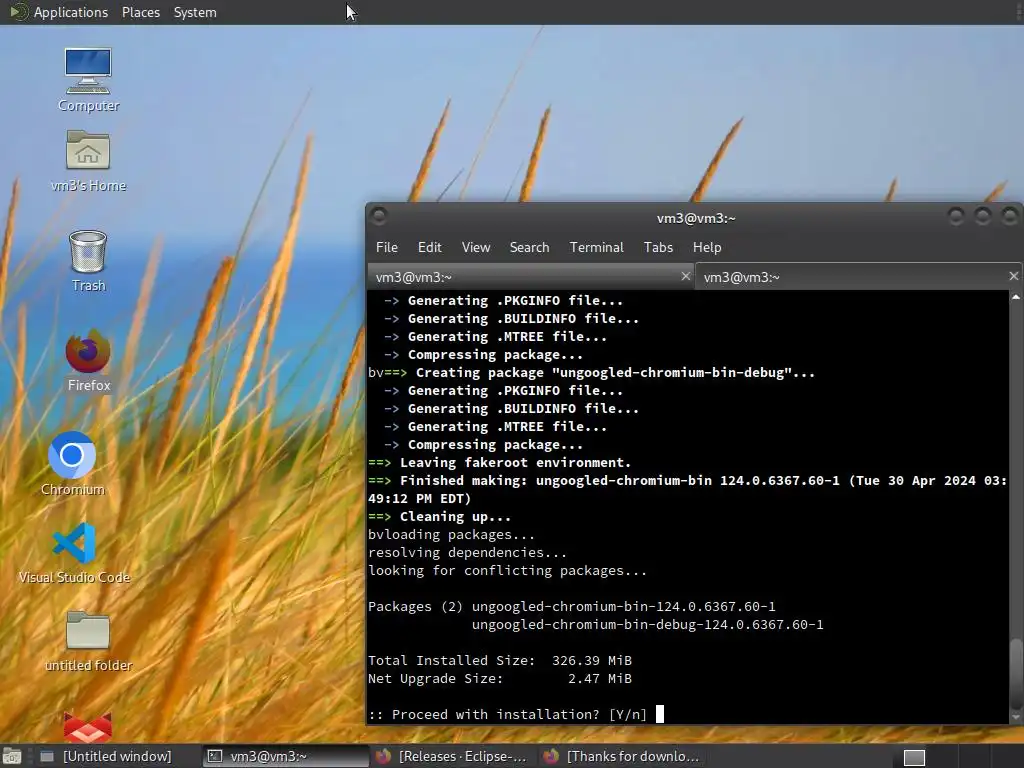
Task: Click the 'Net Upgrade Size: 2.47 MiB' line
Action: (500, 679)
